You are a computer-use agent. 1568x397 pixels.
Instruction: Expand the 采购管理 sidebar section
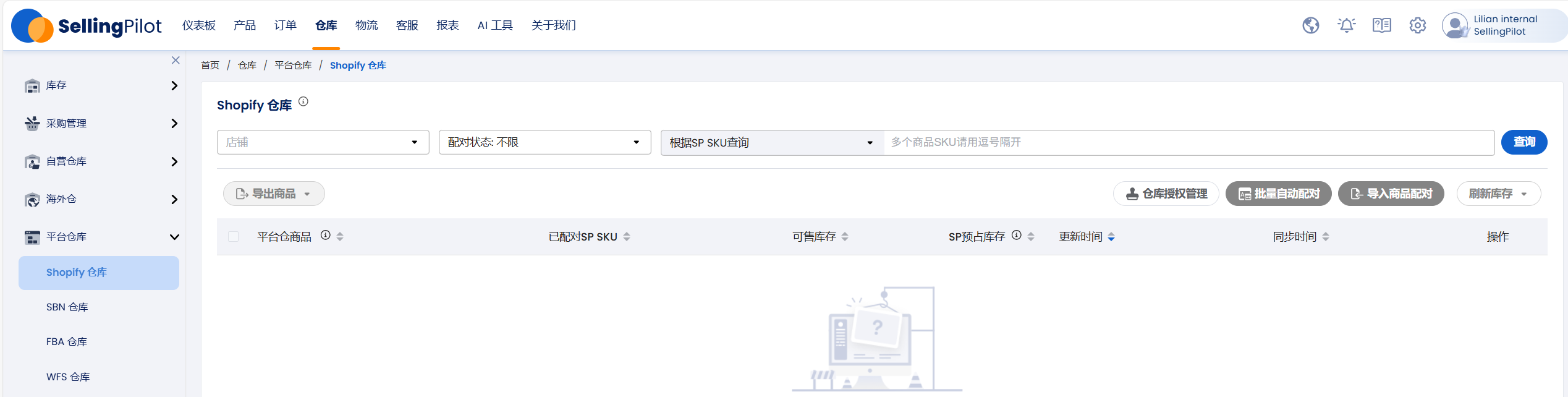[x=174, y=124]
